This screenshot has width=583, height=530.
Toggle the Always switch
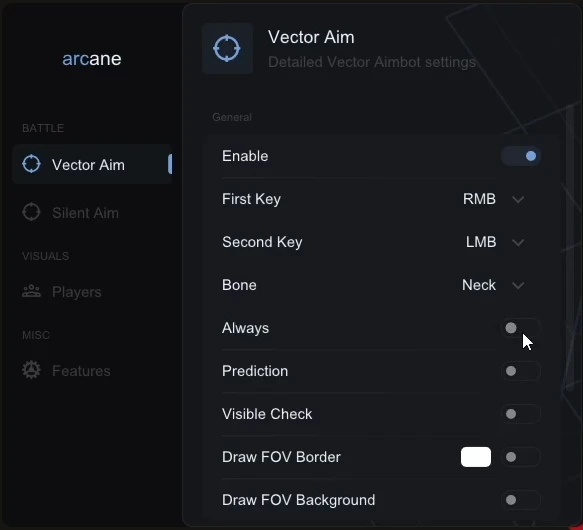click(x=521, y=328)
